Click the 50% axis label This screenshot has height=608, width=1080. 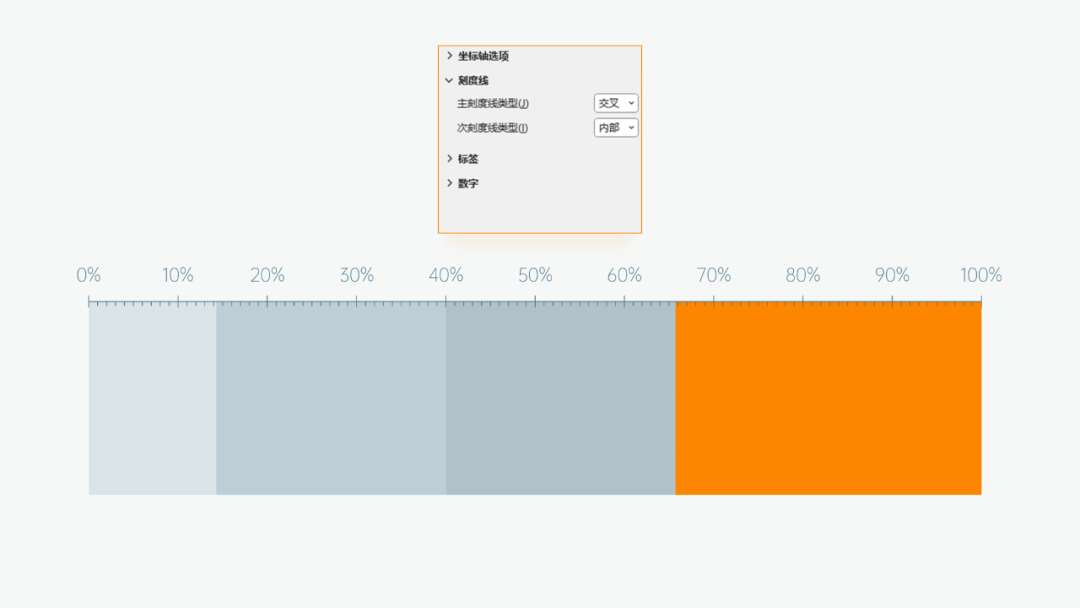tap(535, 275)
